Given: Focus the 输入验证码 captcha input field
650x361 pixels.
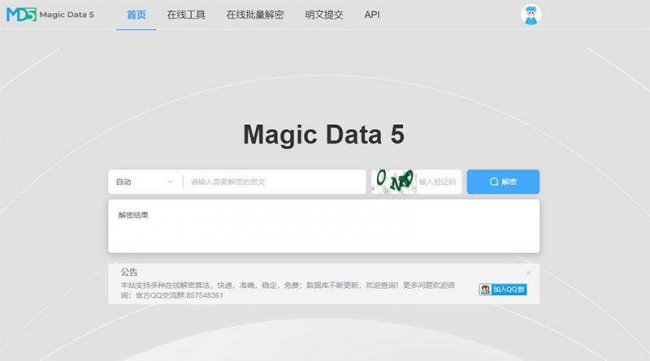Looking at the screenshot, I should 438,182.
